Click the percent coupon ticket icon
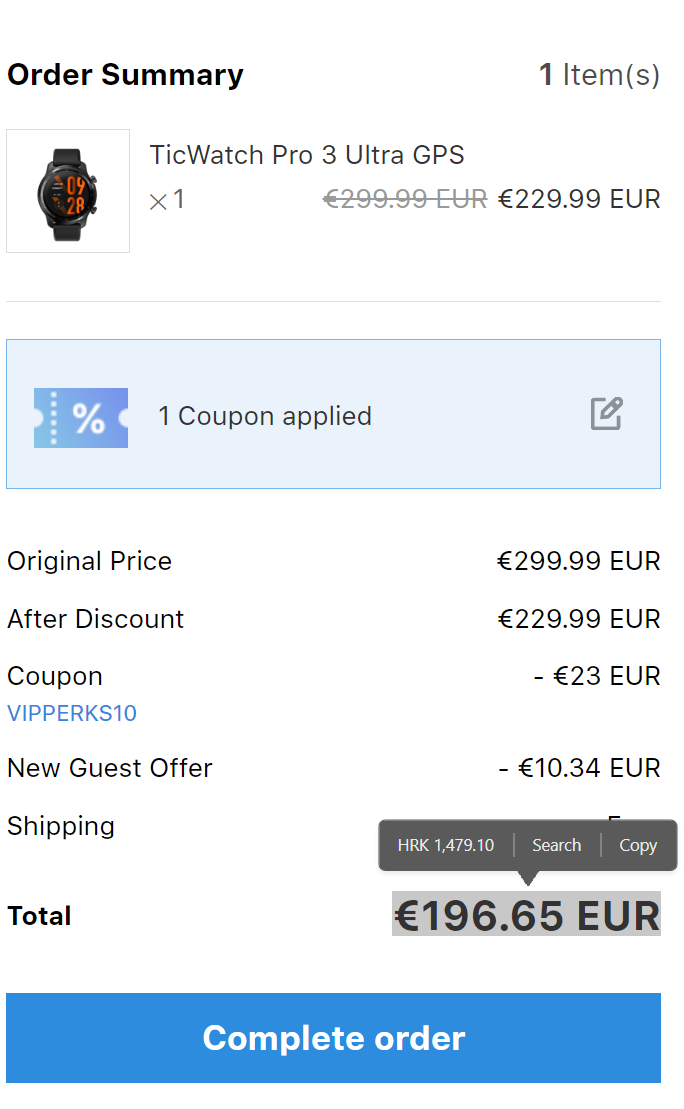Image resolution: width=684 pixels, height=1109 pixels. click(81, 418)
